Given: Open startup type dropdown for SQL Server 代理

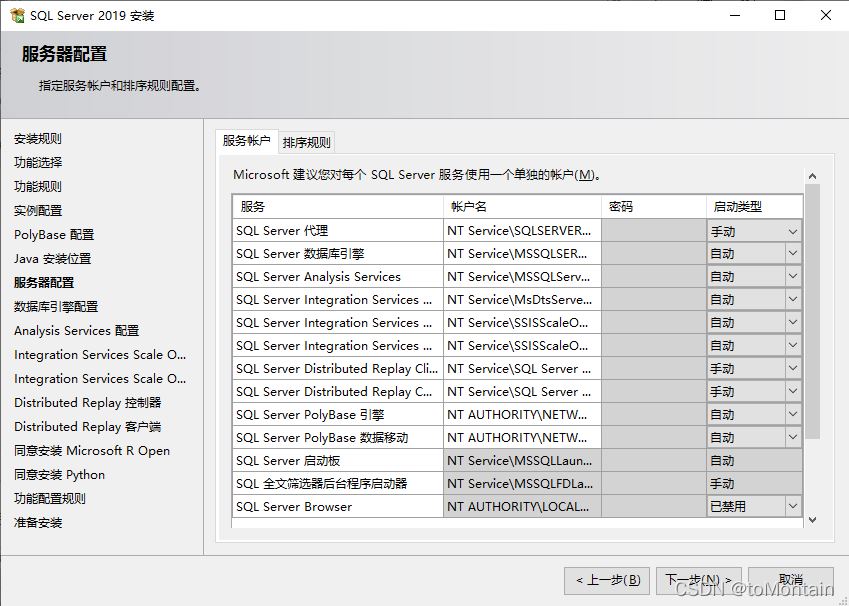Looking at the screenshot, I should [x=793, y=232].
